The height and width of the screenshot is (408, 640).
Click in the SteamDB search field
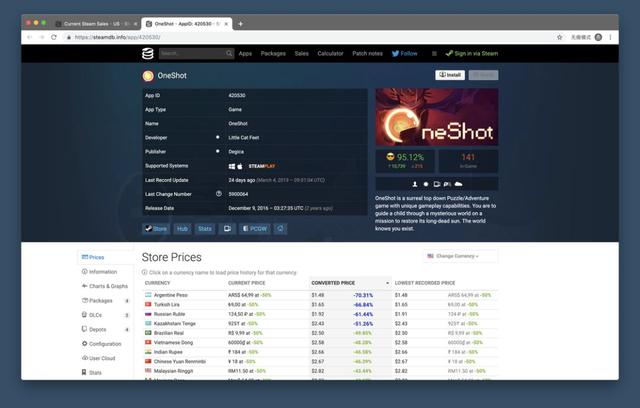click(x=192, y=54)
